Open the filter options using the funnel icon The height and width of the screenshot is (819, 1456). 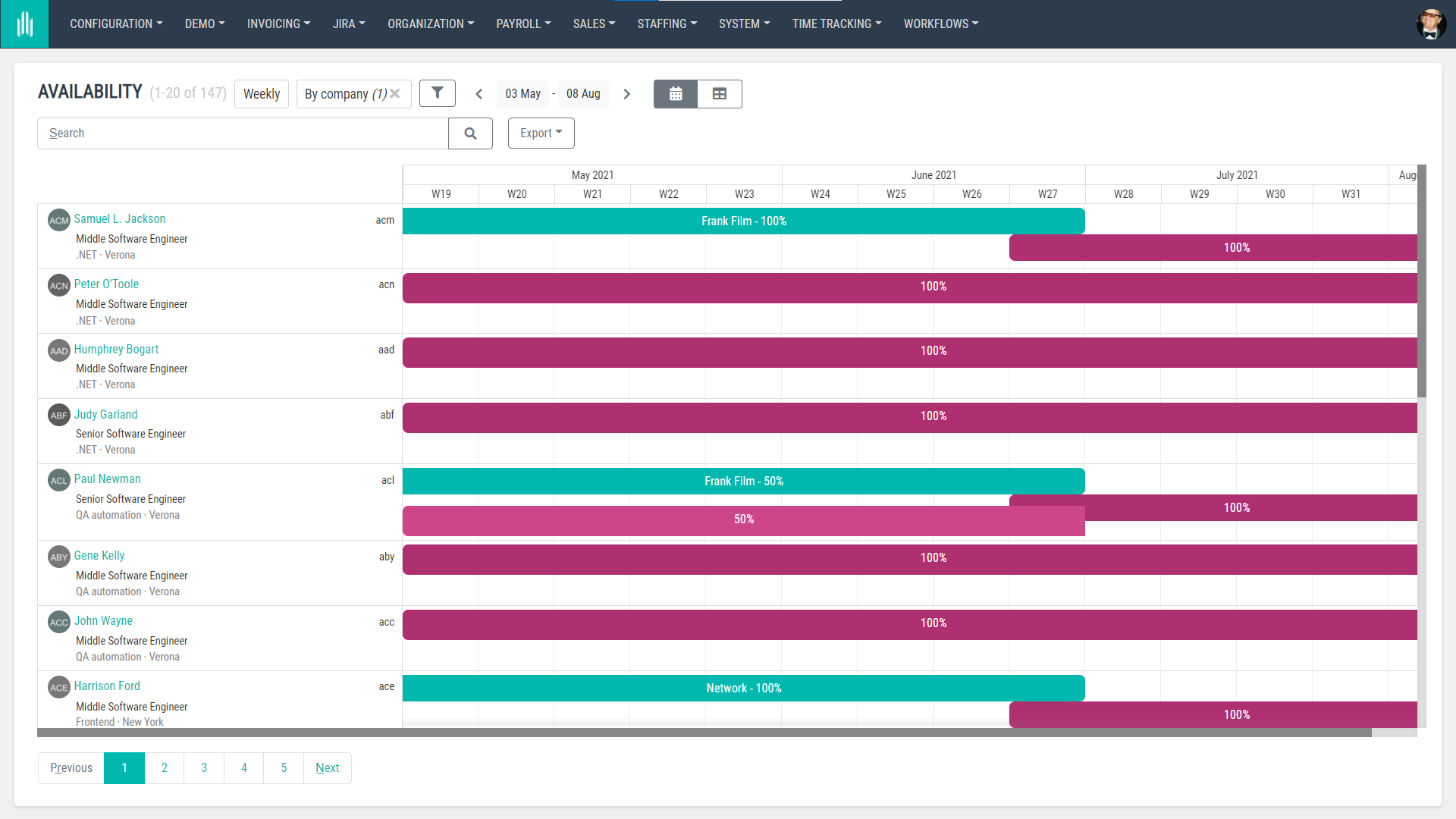[438, 93]
